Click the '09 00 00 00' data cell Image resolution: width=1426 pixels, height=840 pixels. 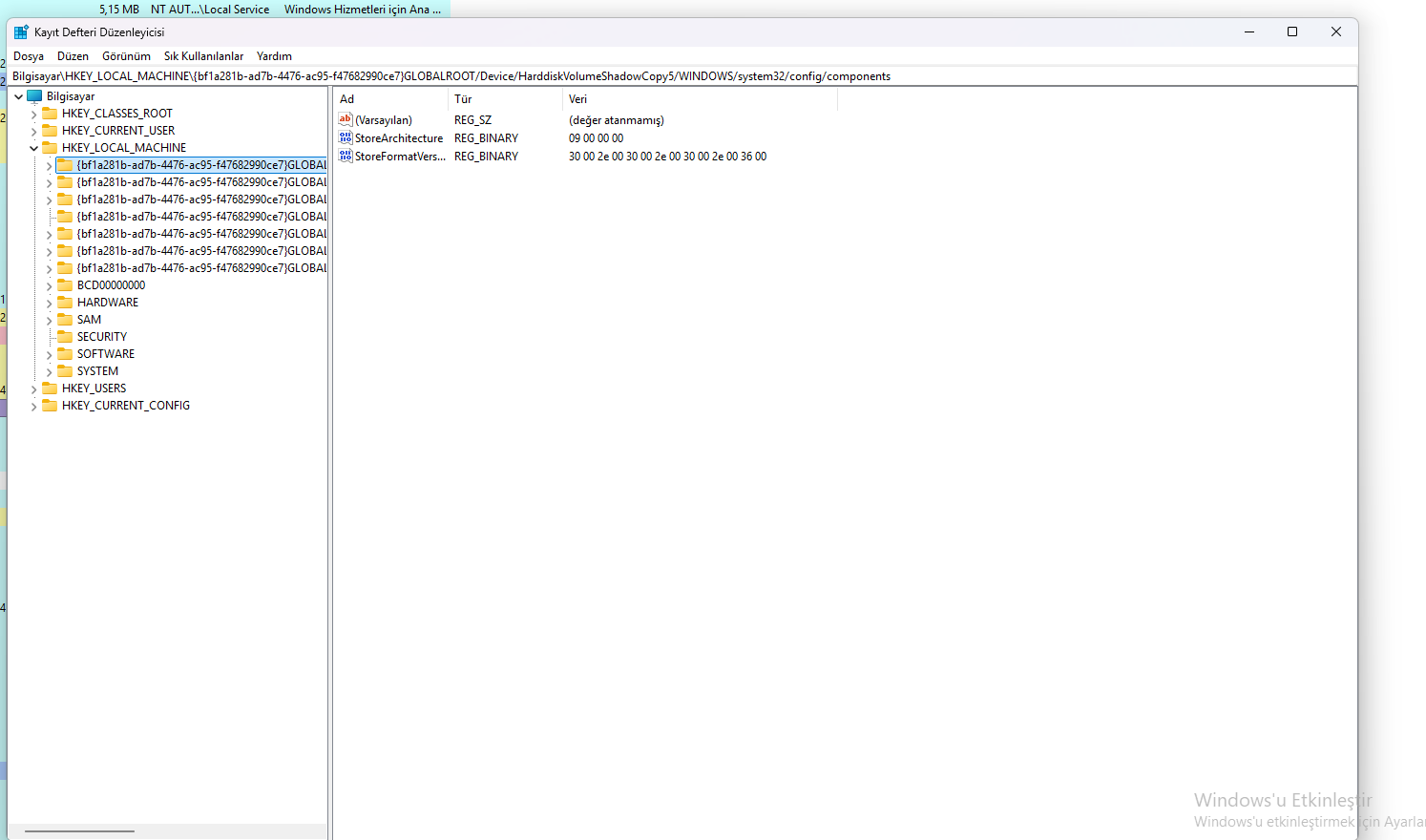(597, 138)
